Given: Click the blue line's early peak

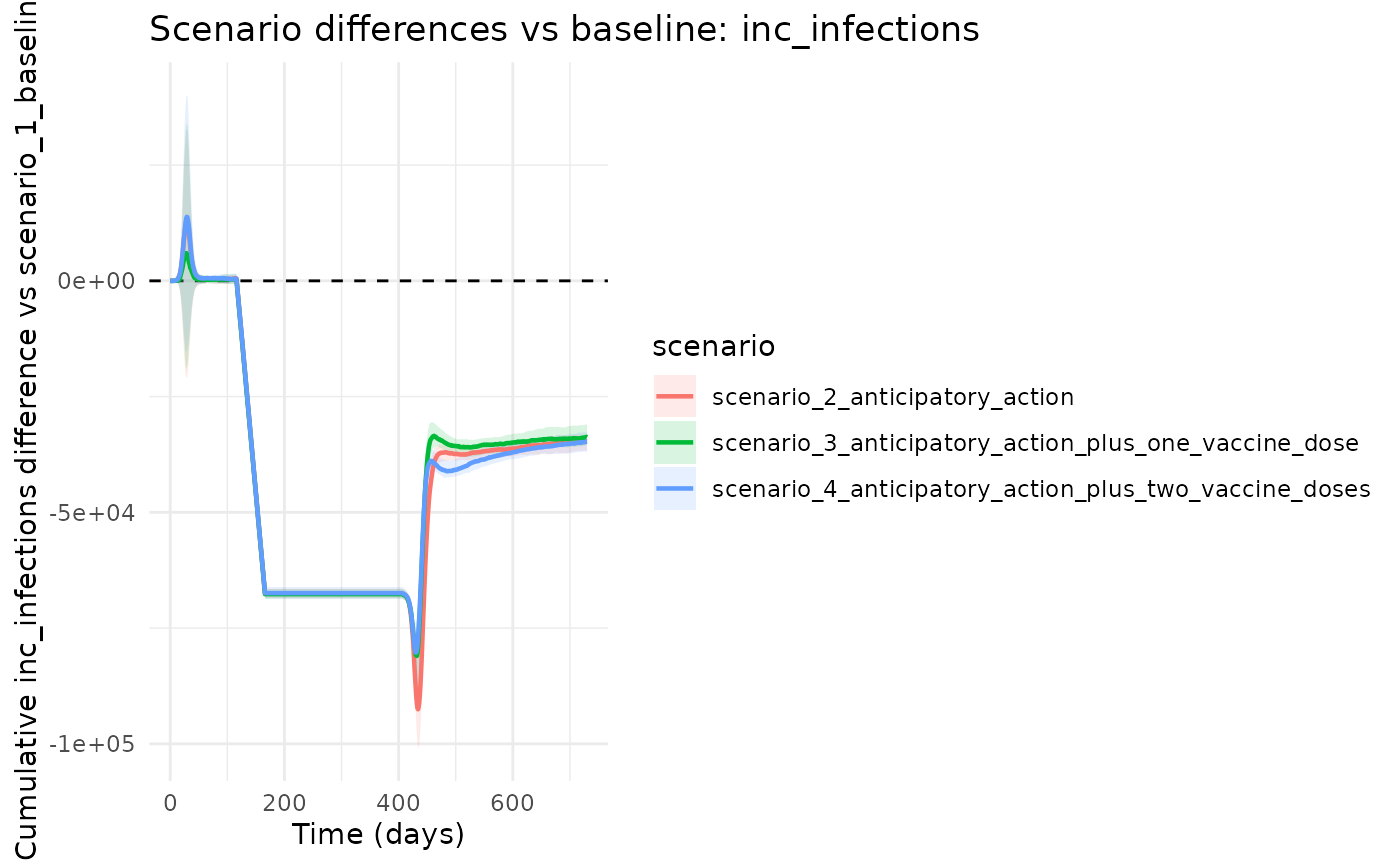Looking at the screenshot, I should [x=186, y=218].
